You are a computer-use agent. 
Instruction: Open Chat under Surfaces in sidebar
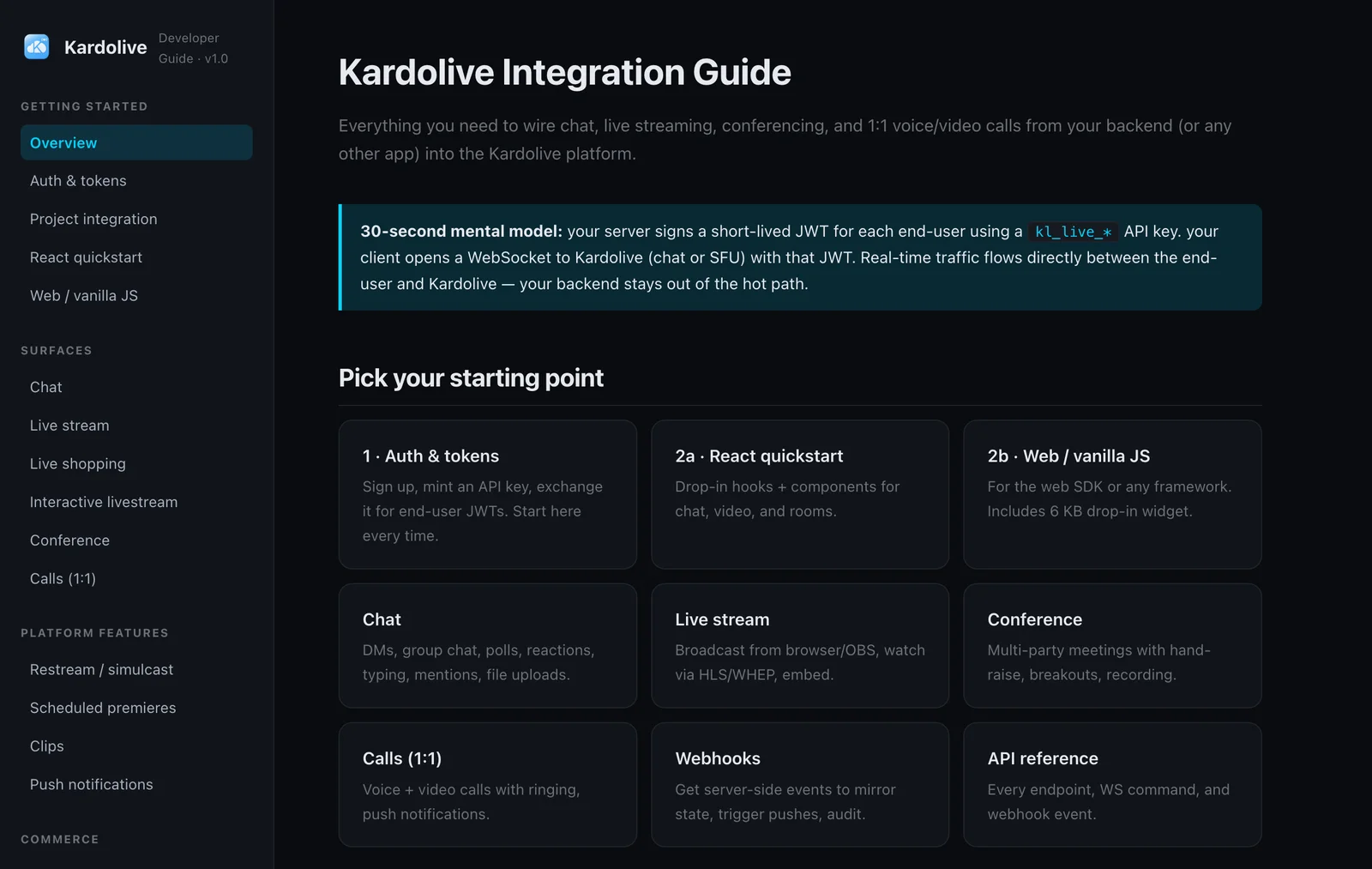tap(136, 387)
